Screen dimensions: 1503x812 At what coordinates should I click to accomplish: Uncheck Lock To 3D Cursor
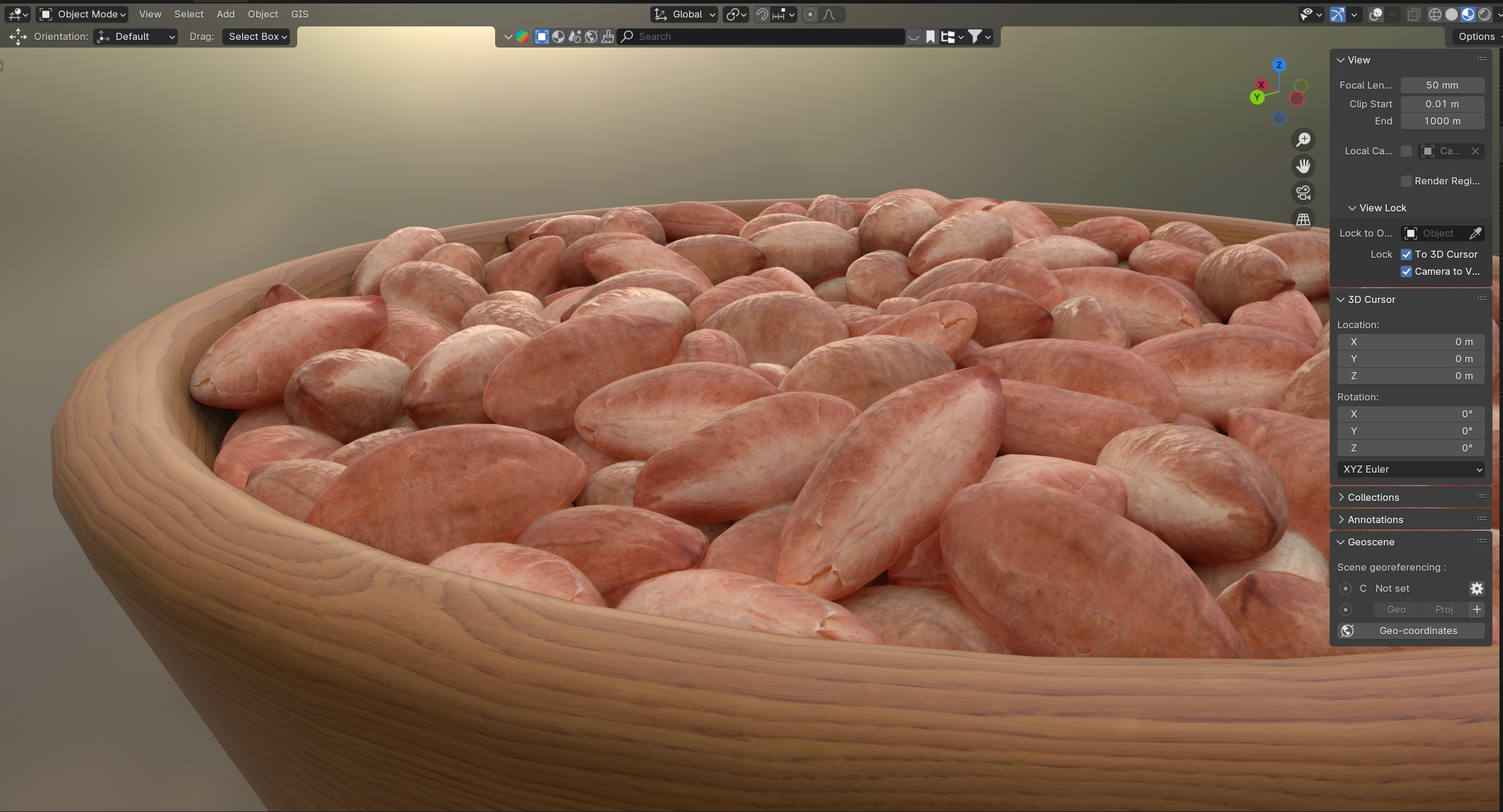[1406, 254]
